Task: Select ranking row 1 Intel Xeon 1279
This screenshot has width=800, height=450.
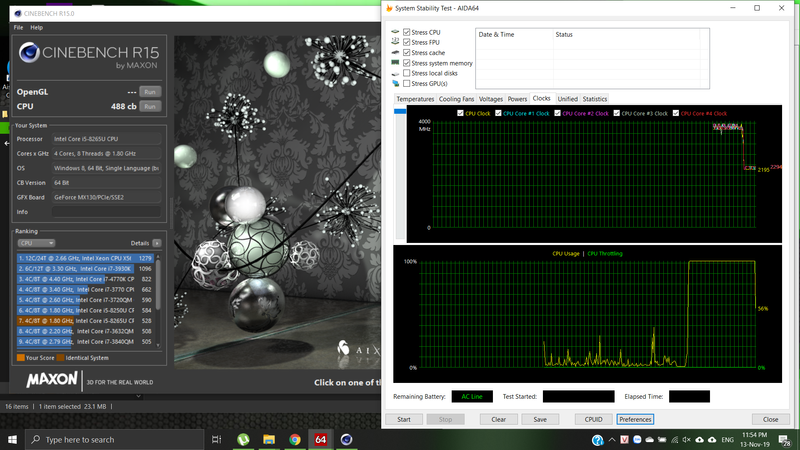Action: [x=85, y=258]
